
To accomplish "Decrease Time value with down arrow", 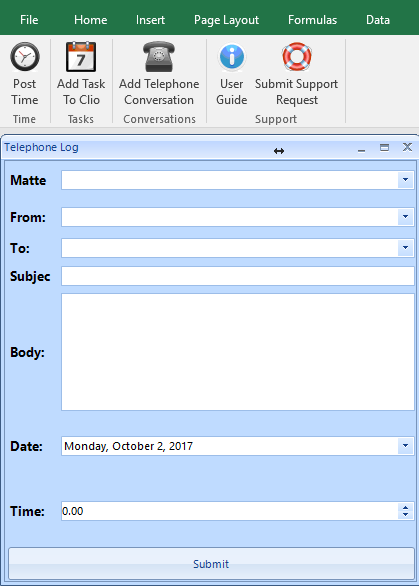I will (x=406, y=515).
